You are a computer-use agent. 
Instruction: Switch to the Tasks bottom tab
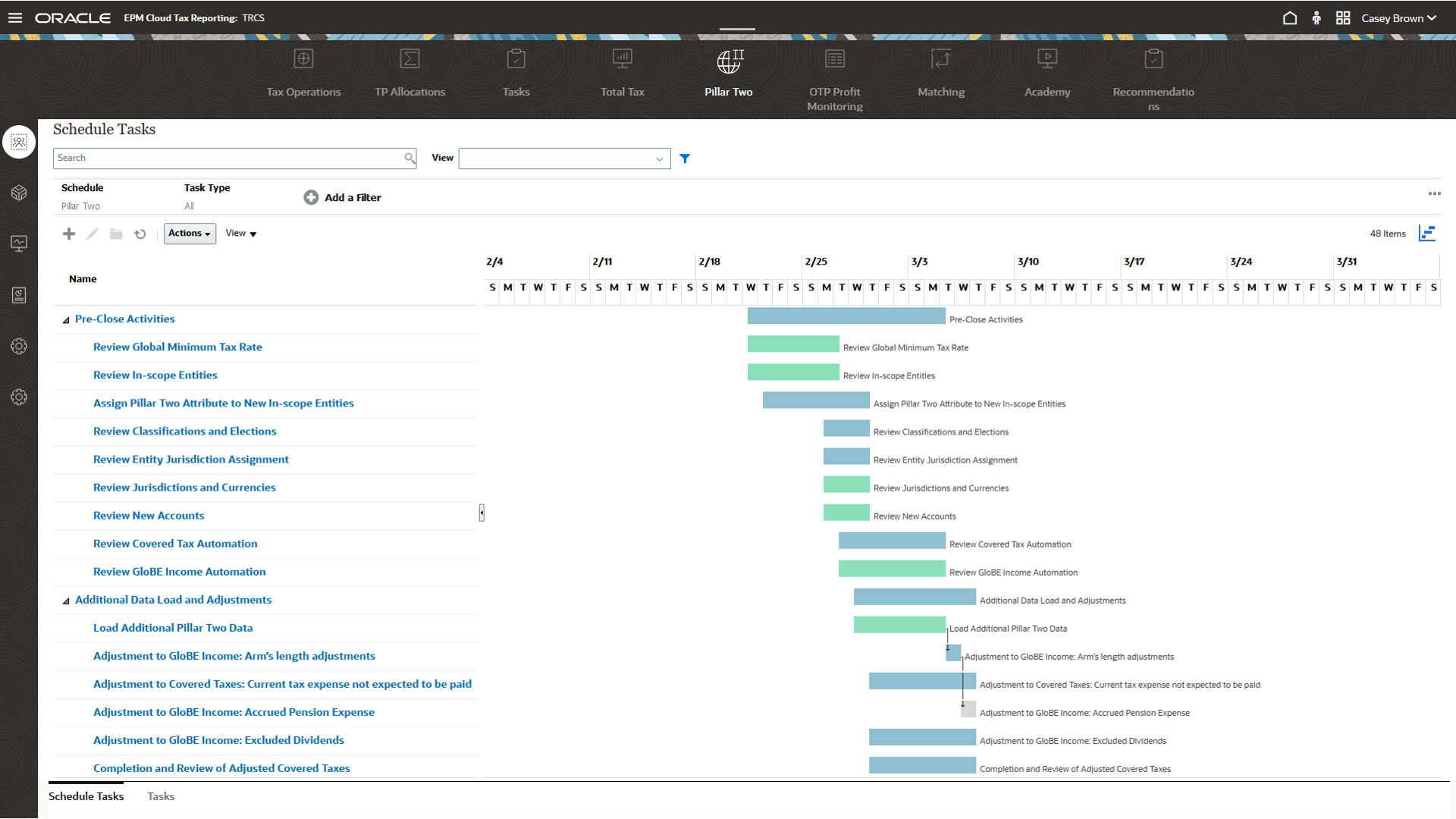click(x=161, y=796)
